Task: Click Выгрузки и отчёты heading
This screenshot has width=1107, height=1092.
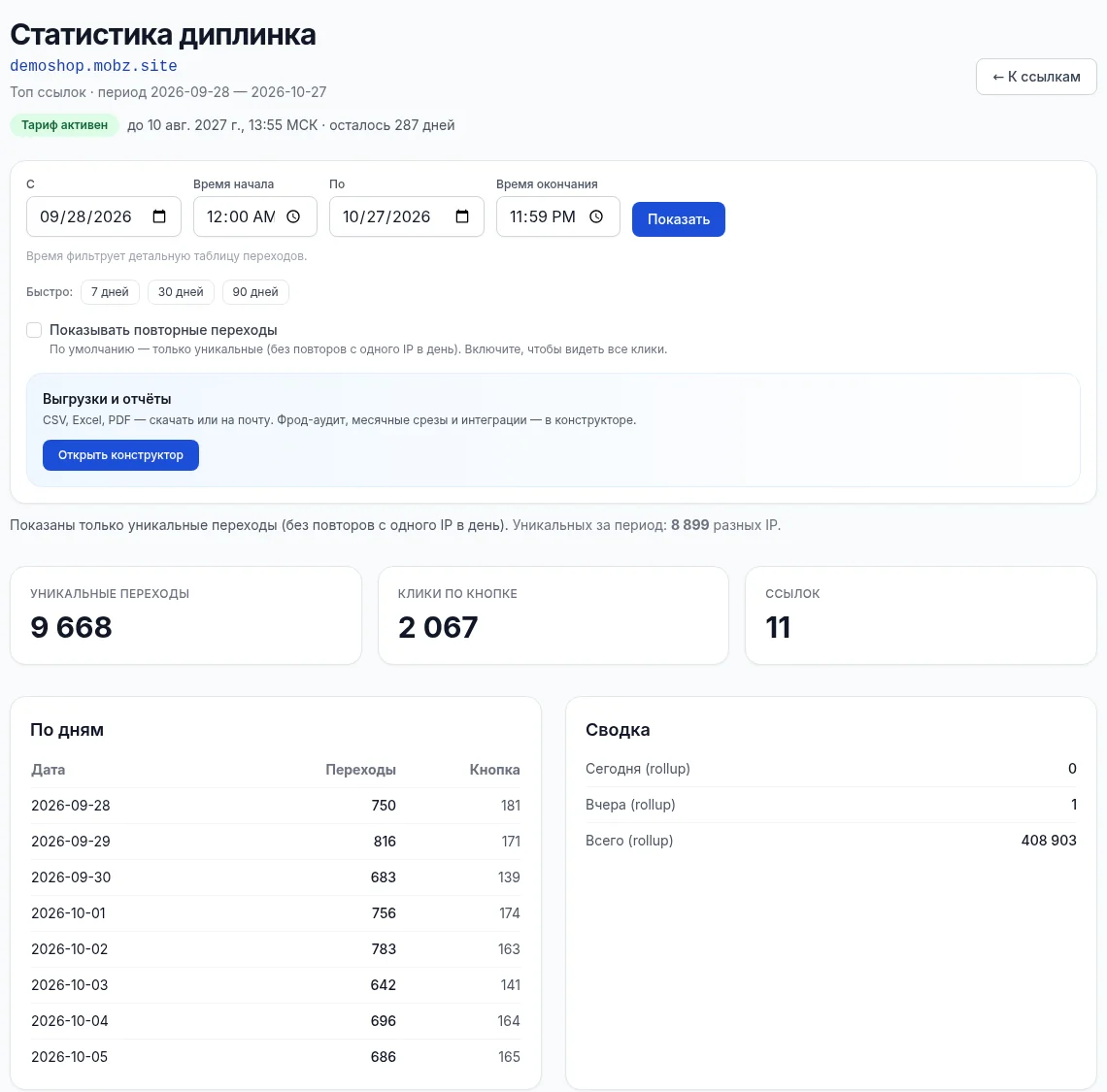Action: coord(107,399)
